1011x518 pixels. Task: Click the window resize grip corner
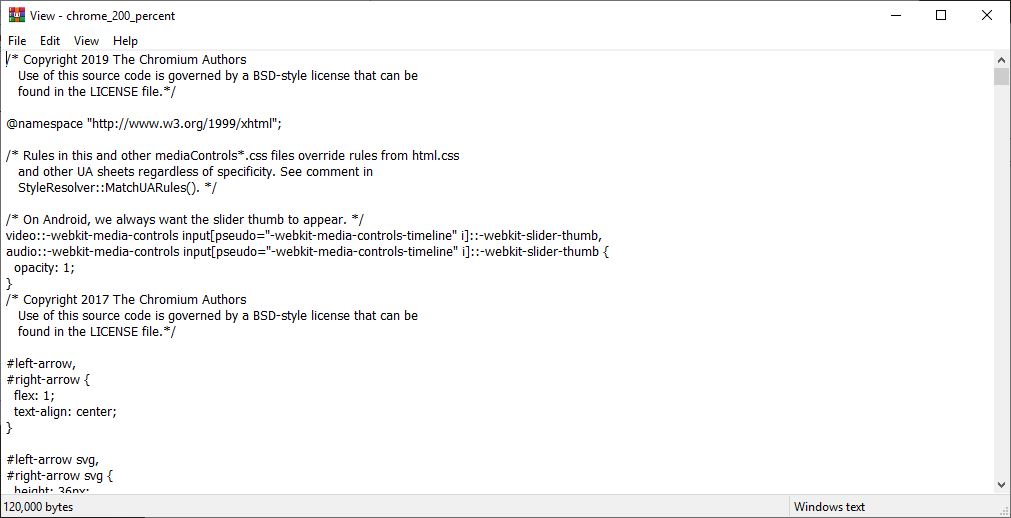1003,510
